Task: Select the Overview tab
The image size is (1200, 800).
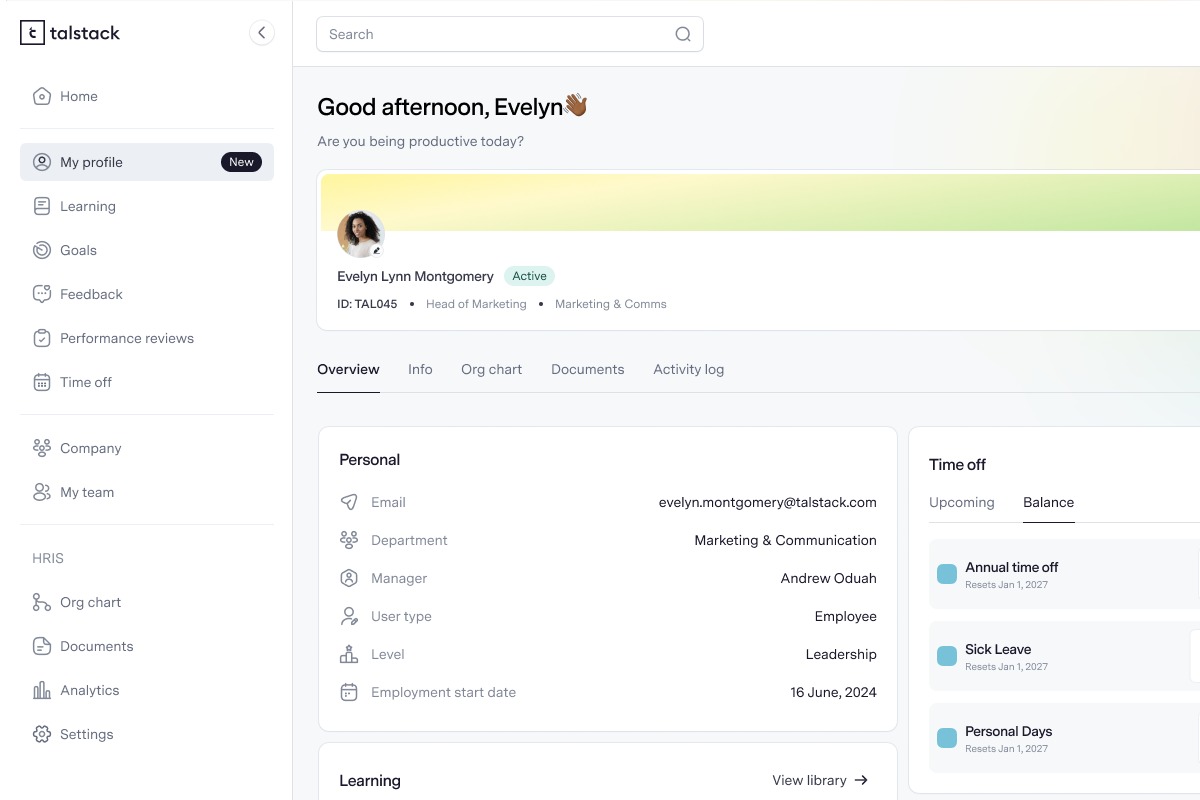Action: click(x=348, y=369)
